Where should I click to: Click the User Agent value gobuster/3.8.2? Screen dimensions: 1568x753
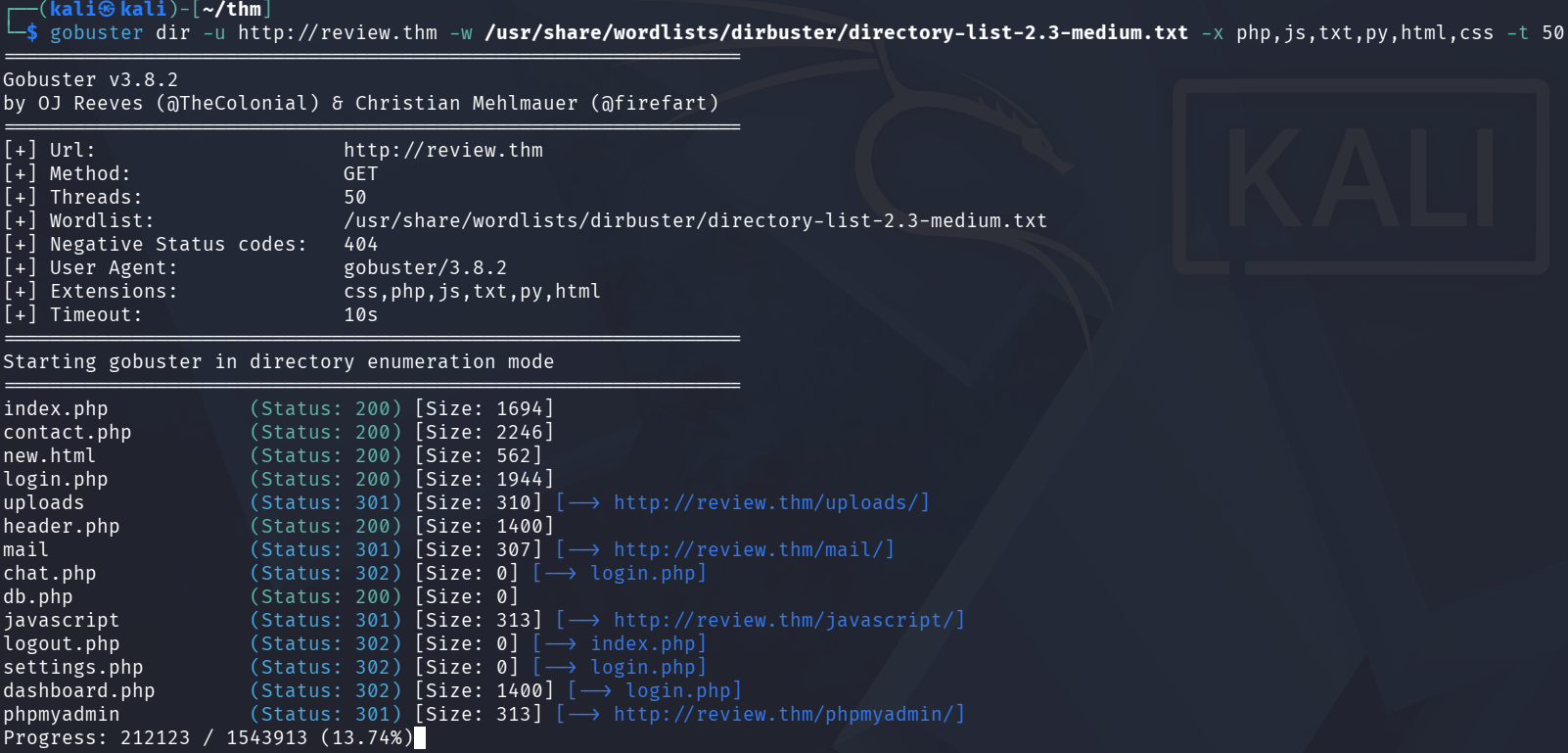point(426,267)
